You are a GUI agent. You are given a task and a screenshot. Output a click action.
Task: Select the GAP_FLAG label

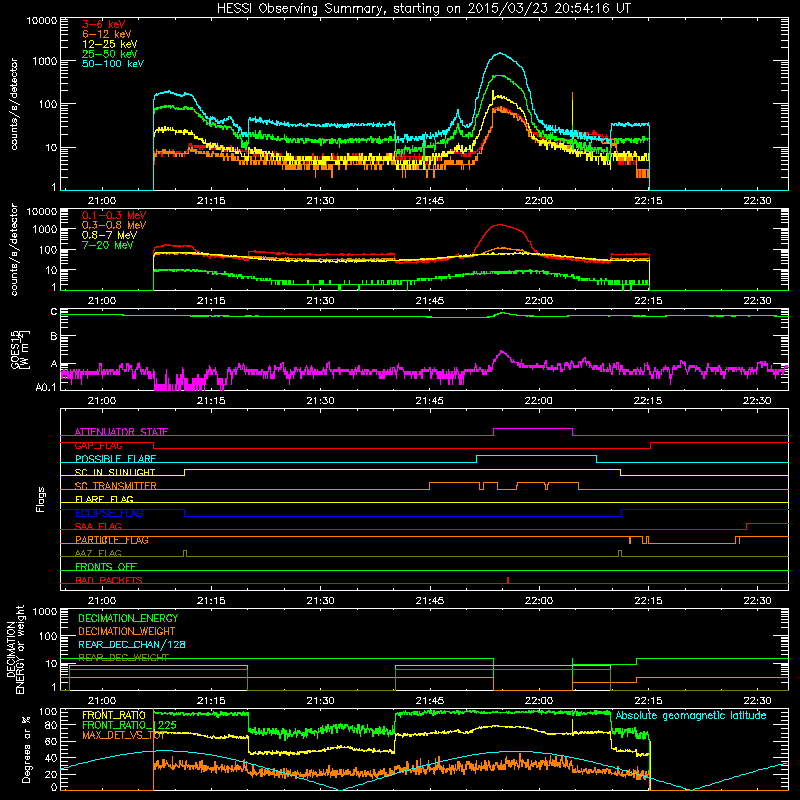(98, 445)
